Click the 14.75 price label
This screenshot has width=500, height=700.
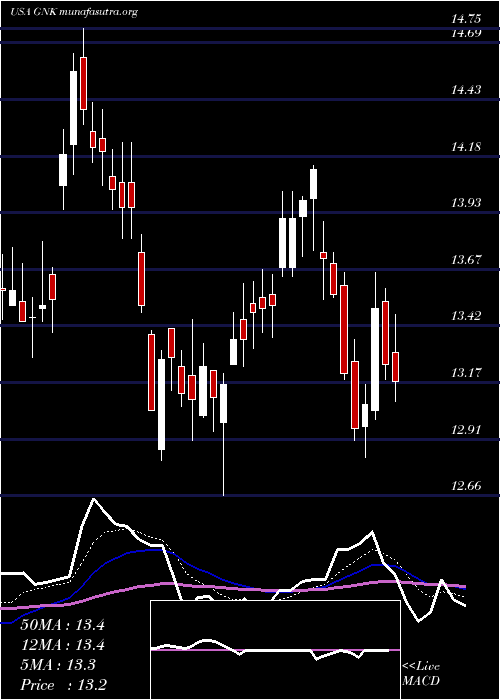pyautogui.click(x=466, y=19)
